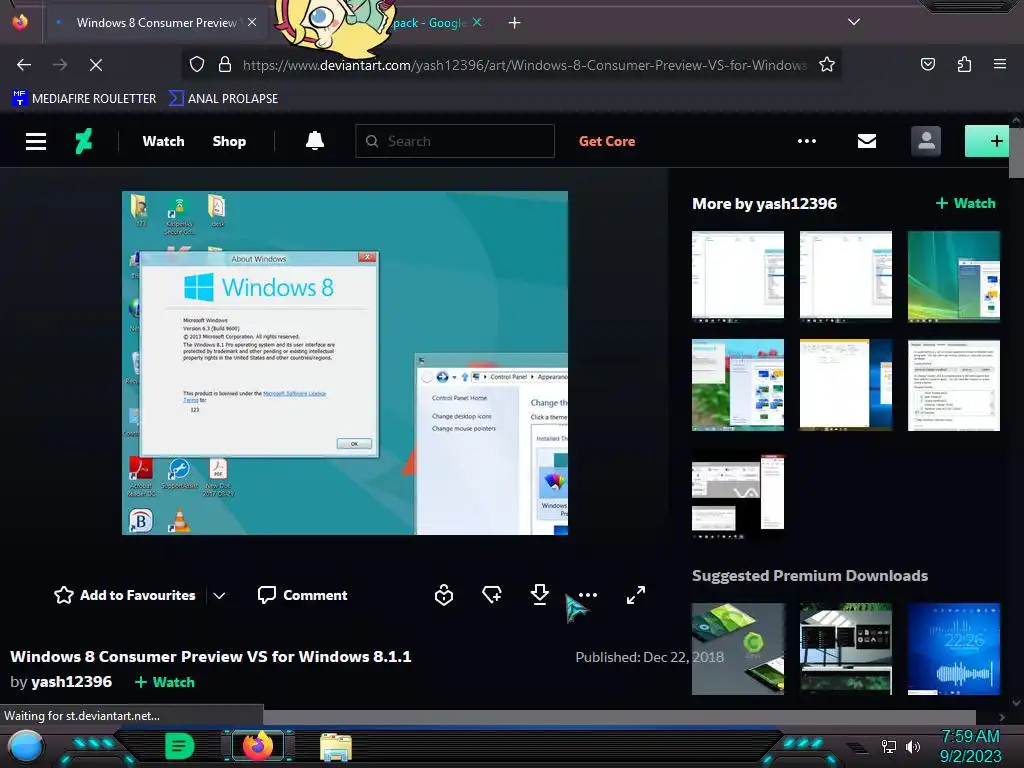Click the taskbar clock showing 7:59 AM
Screen dimensions: 1024x768
tap(970, 746)
